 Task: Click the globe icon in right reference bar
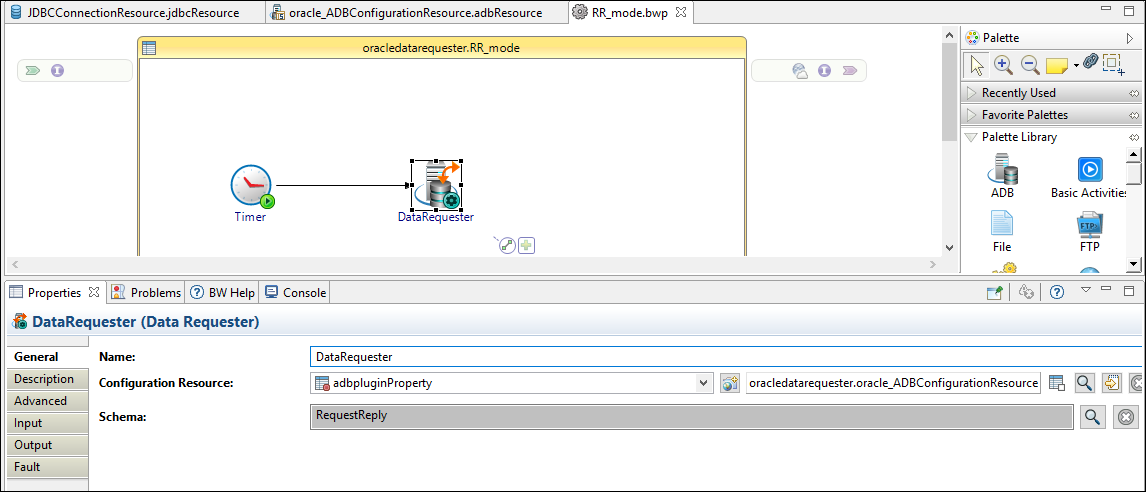(800, 71)
